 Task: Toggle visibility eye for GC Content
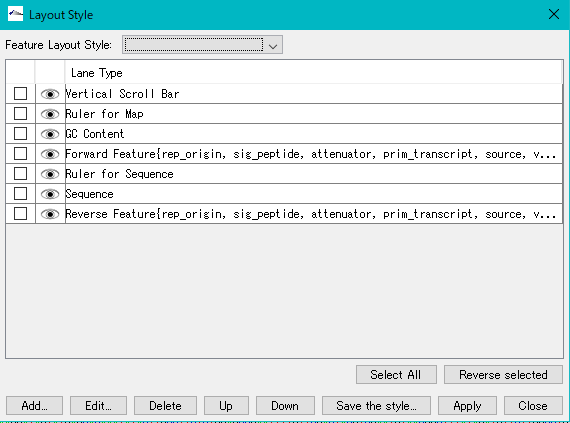[50, 134]
